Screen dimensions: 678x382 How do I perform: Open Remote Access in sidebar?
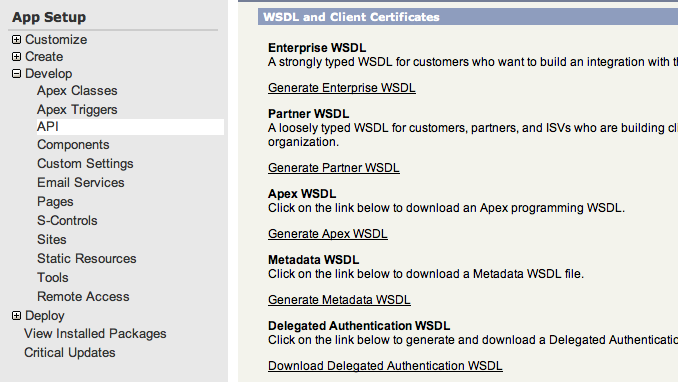(83, 297)
